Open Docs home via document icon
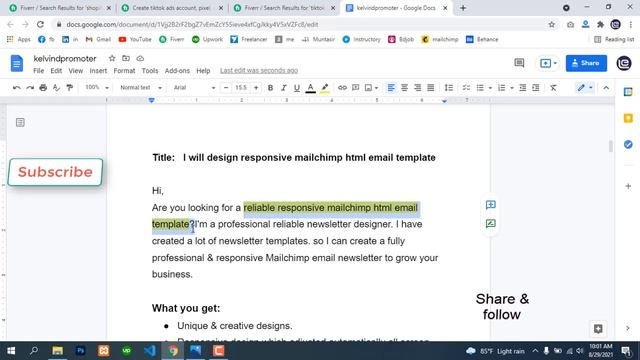 17,63
